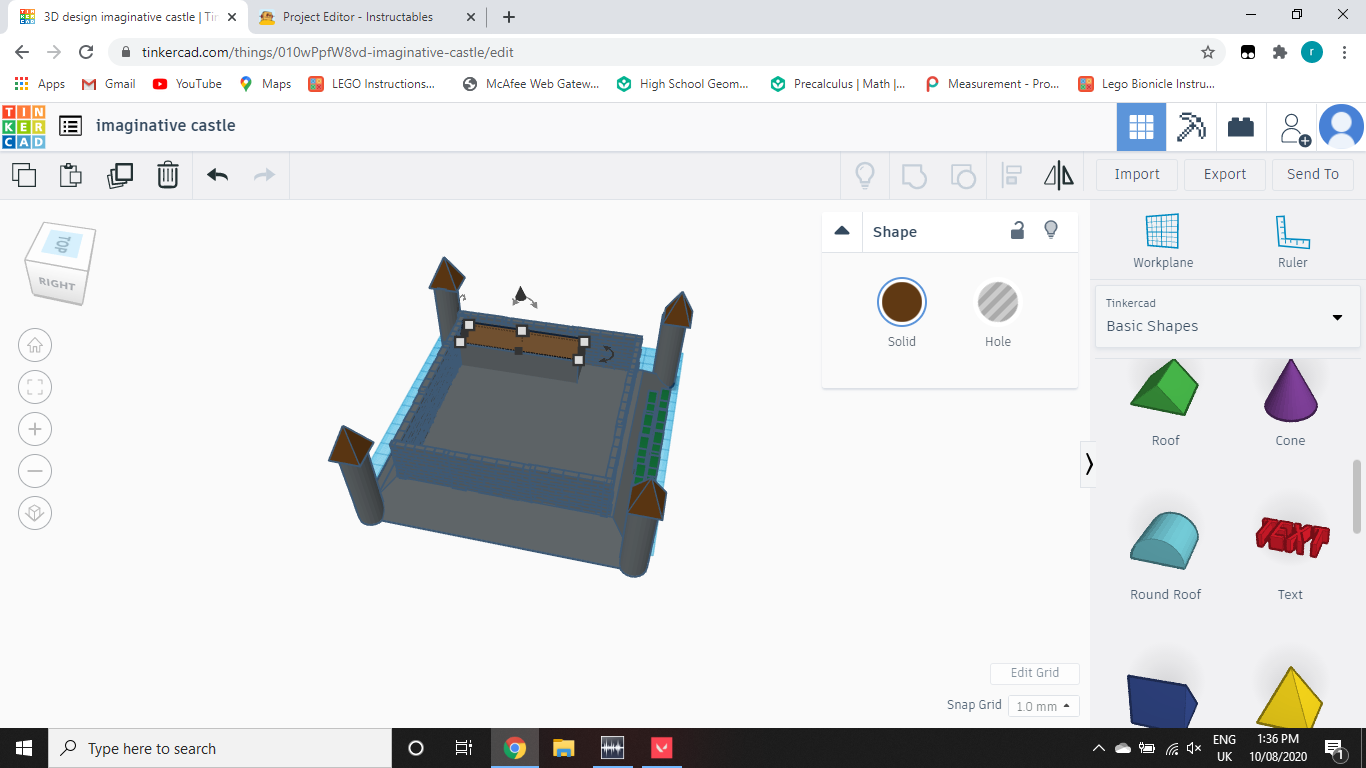Open Chrome extensions puzzle icon
The height and width of the screenshot is (768, 1366).
click(1279, 52)
